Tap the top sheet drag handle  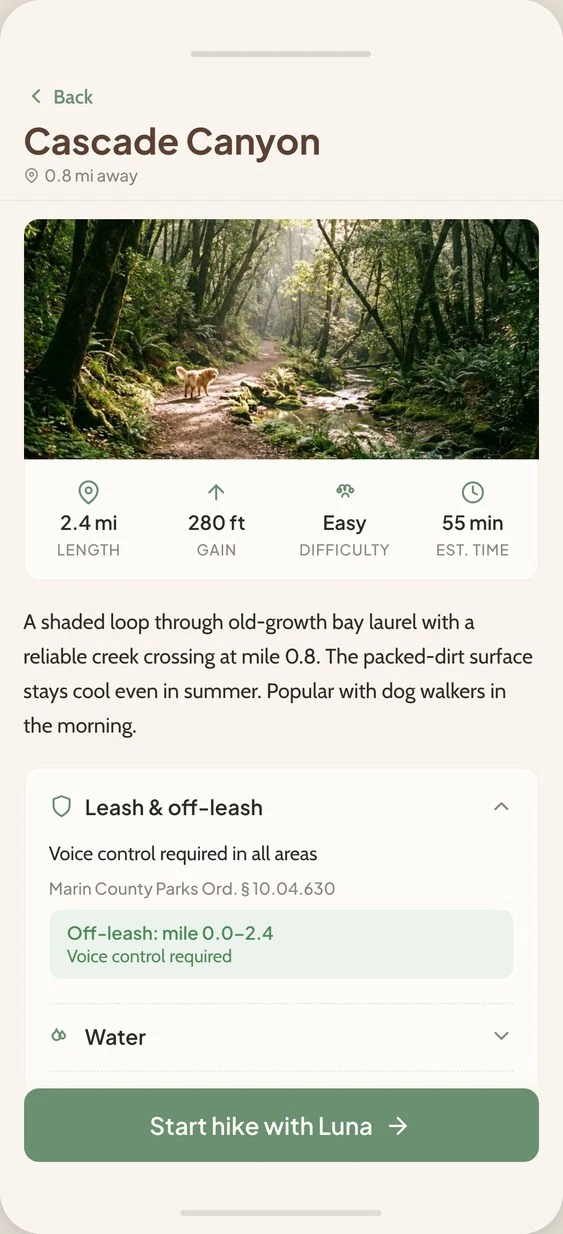tap(281, 53)
